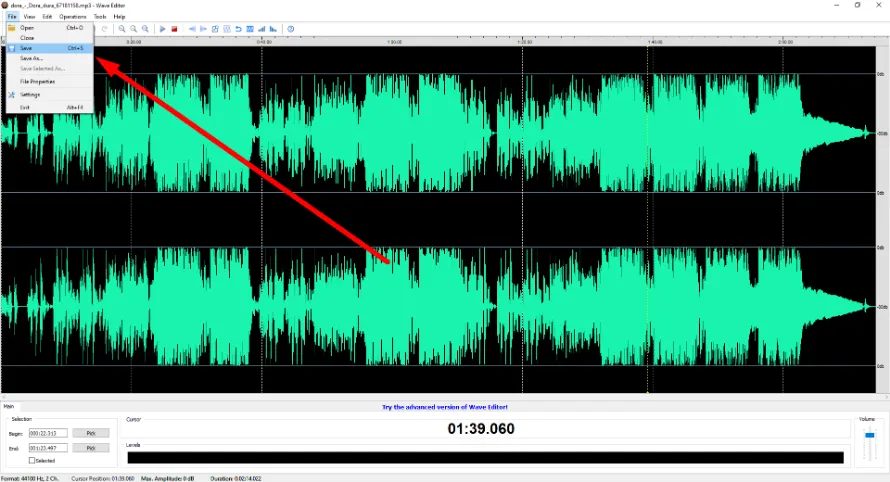This screenshot has width=890, height=482.
Task: Click the 1:20.00 mark on the time ruler
Action: tap(525, 42)
